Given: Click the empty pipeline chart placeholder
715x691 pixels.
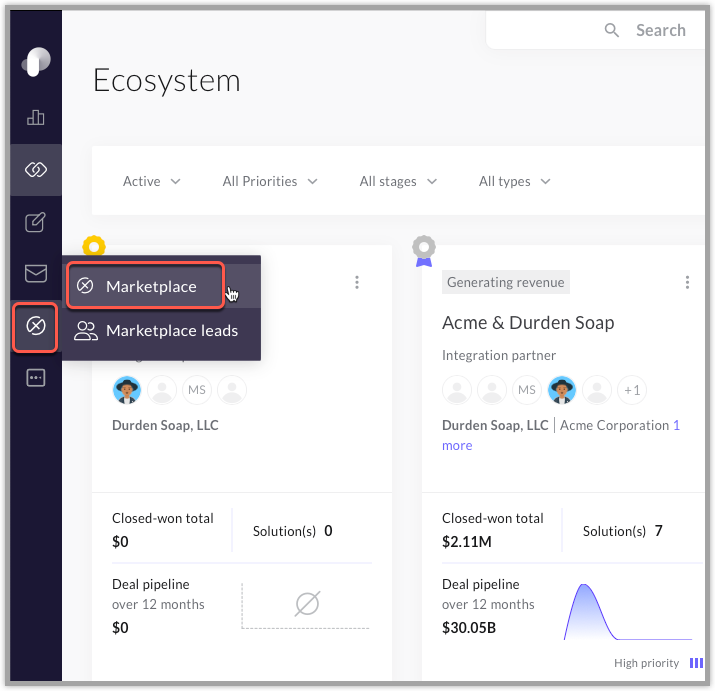Looking at the screenshot, I should (306, 605).
